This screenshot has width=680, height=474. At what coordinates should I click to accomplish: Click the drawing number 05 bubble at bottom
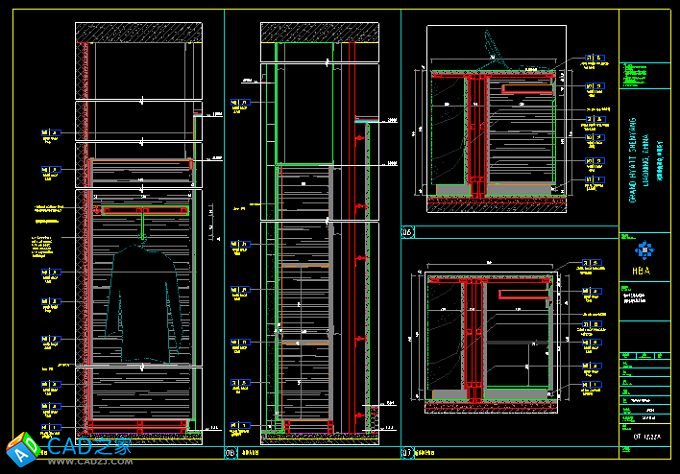pos(231,452)
